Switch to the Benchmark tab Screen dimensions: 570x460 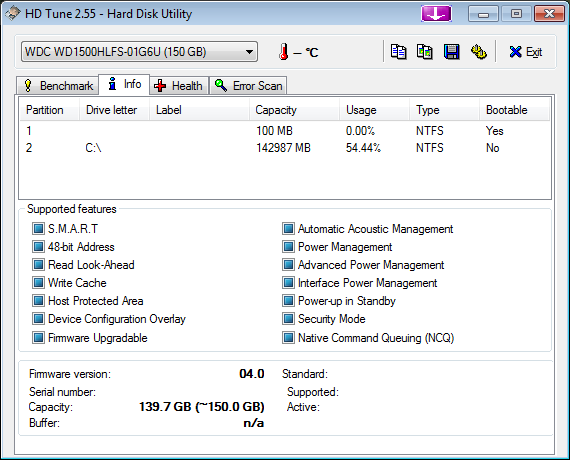(58, 86)
